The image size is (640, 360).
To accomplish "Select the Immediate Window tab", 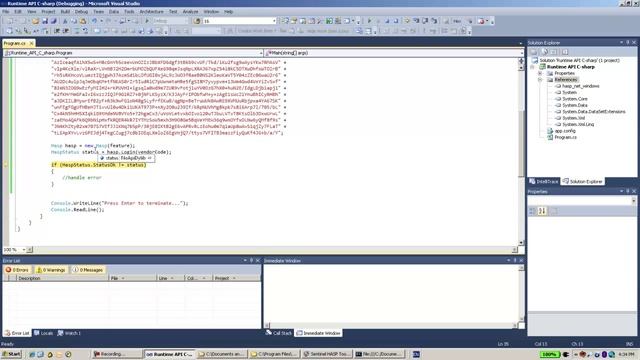I will (318, 333).
